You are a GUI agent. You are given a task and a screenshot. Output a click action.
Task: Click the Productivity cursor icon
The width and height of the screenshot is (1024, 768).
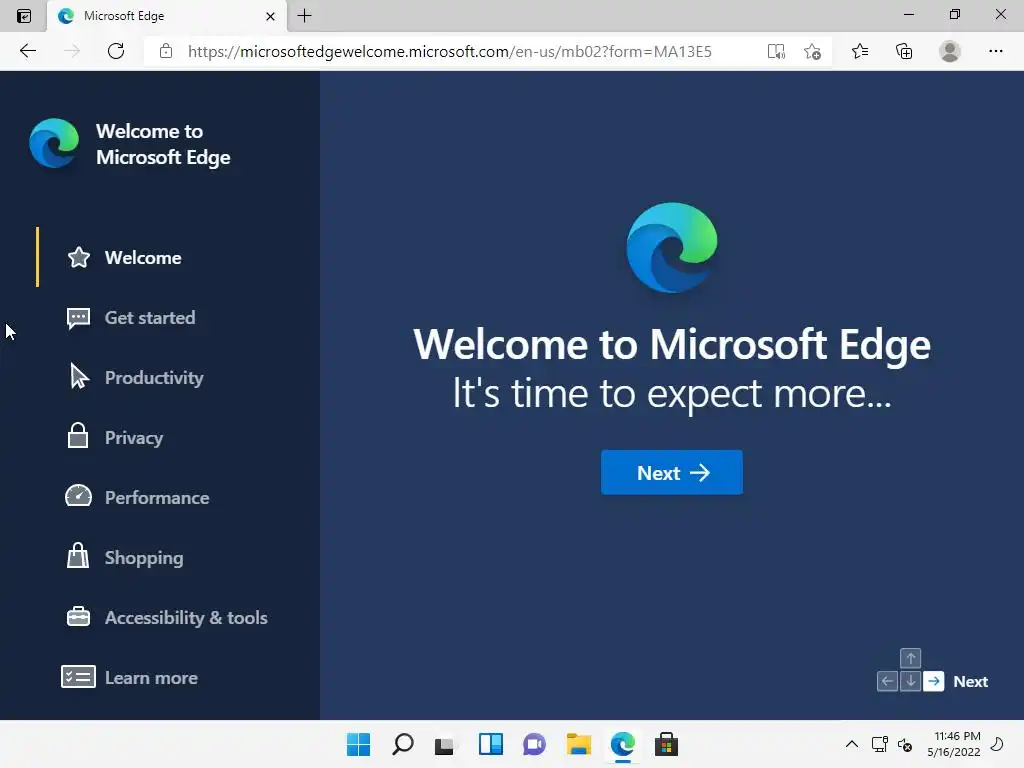[x=79, y=376]
